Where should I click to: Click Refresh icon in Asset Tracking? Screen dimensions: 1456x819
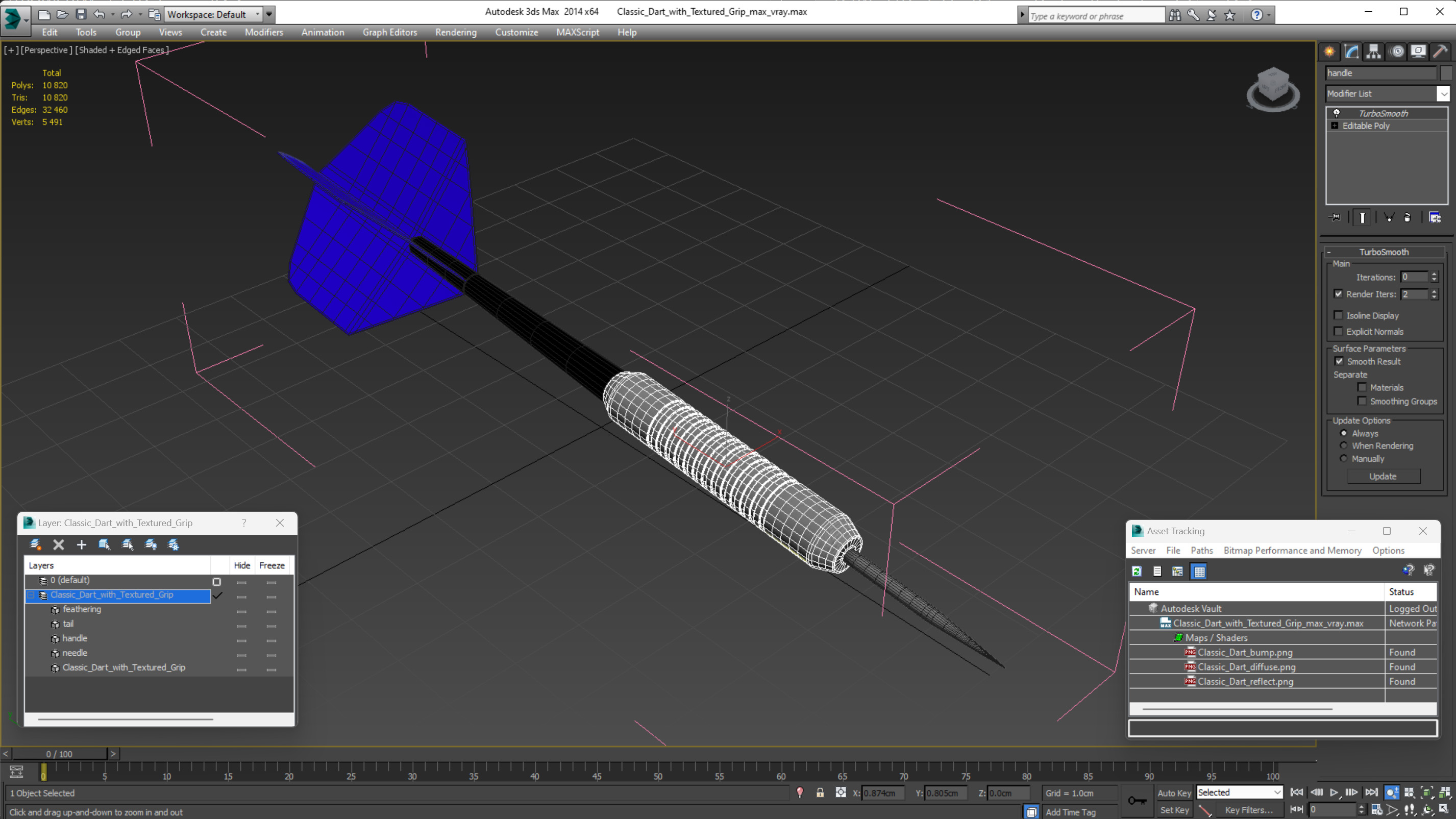tap(1137, 572)
